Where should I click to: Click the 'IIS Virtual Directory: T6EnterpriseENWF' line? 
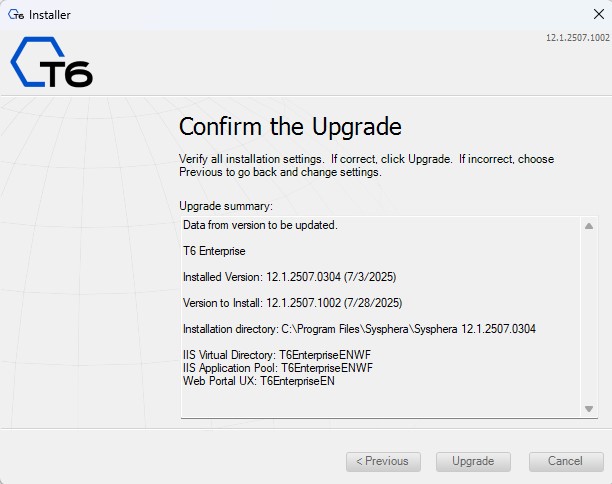(277, 355)
